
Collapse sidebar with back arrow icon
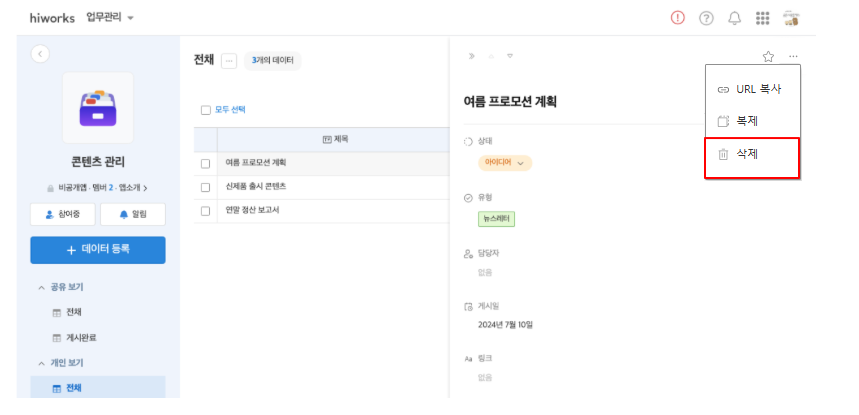coord(40,54)
